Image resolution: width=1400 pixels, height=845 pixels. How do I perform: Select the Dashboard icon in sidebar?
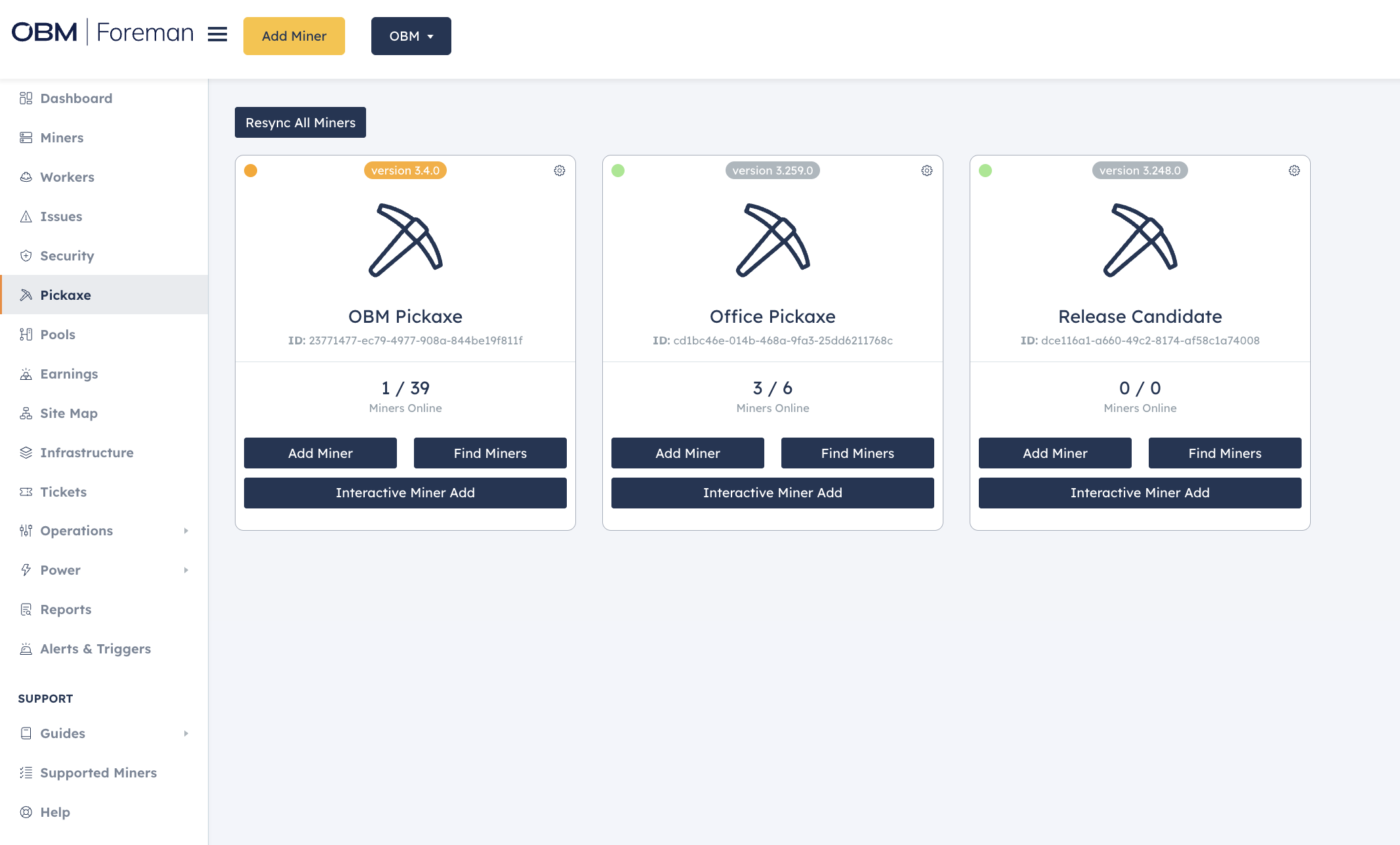coord(26,98)
